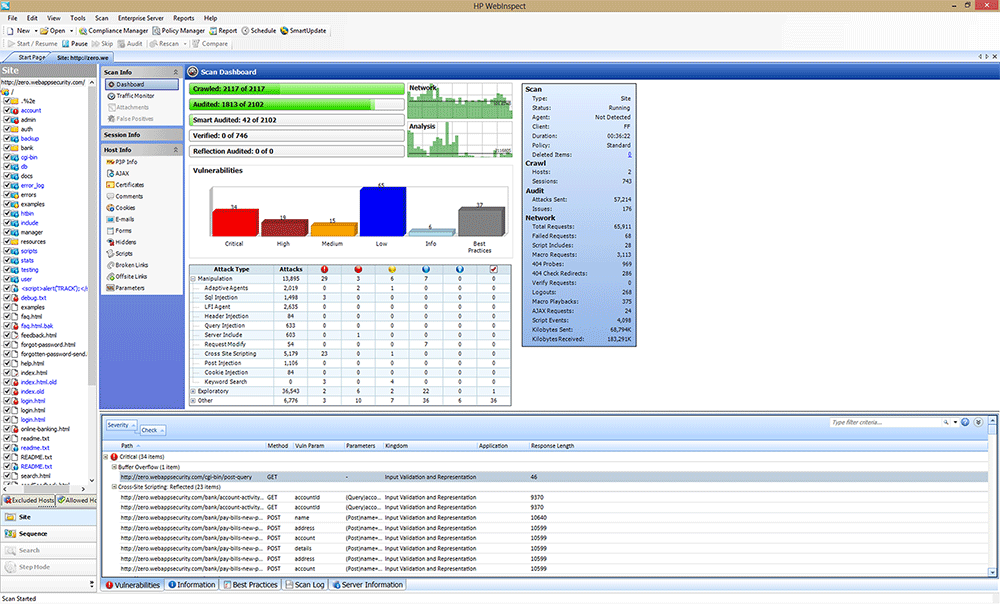Open the Server Information tab
Image resolution: width=1000 pixels, height=604 pixels.
coord(368,585)
